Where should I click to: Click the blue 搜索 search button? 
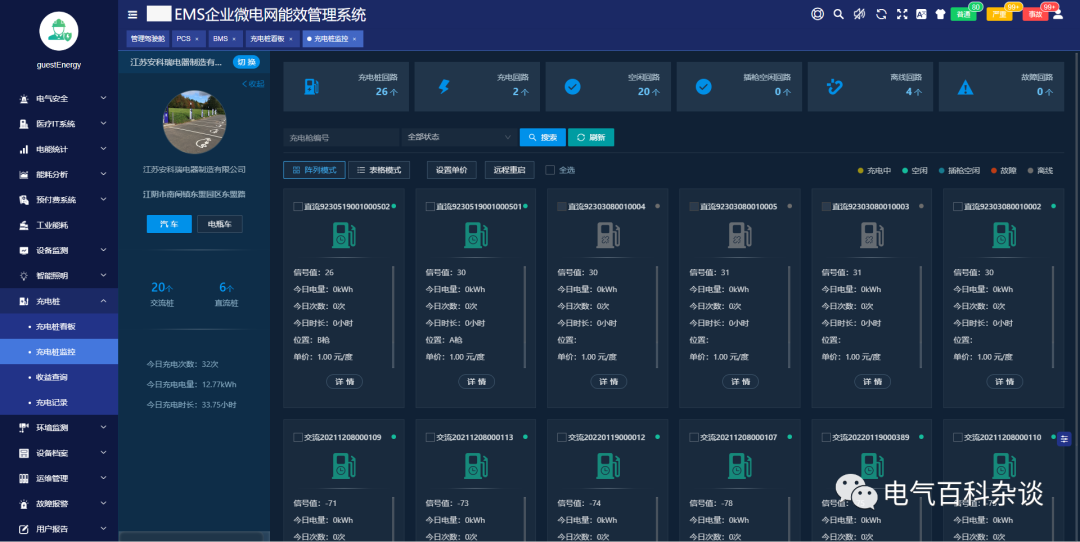coord(542,137)
